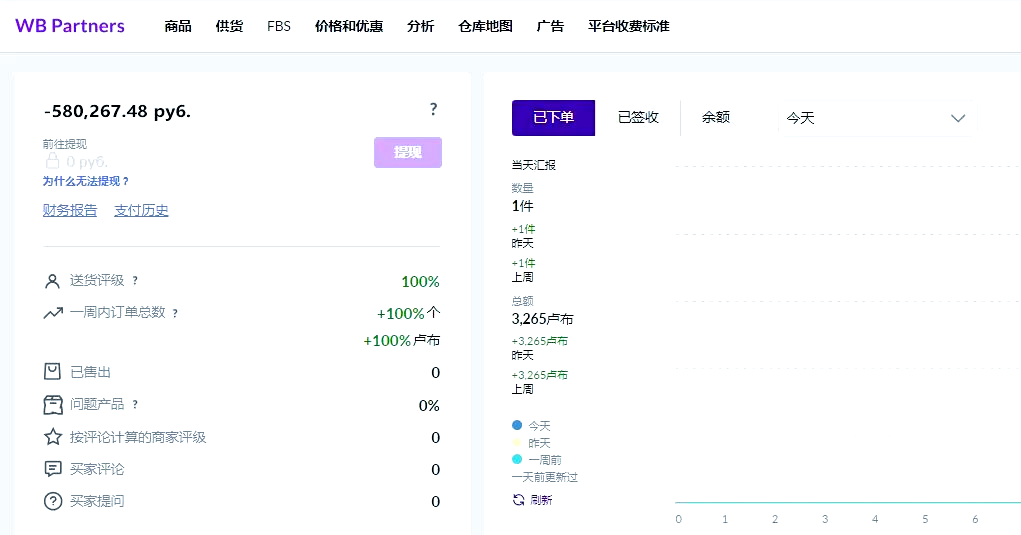This screenshot has height=535, width=1021.
Task: Select the 已签收 tab
Action: click(638, 118)
